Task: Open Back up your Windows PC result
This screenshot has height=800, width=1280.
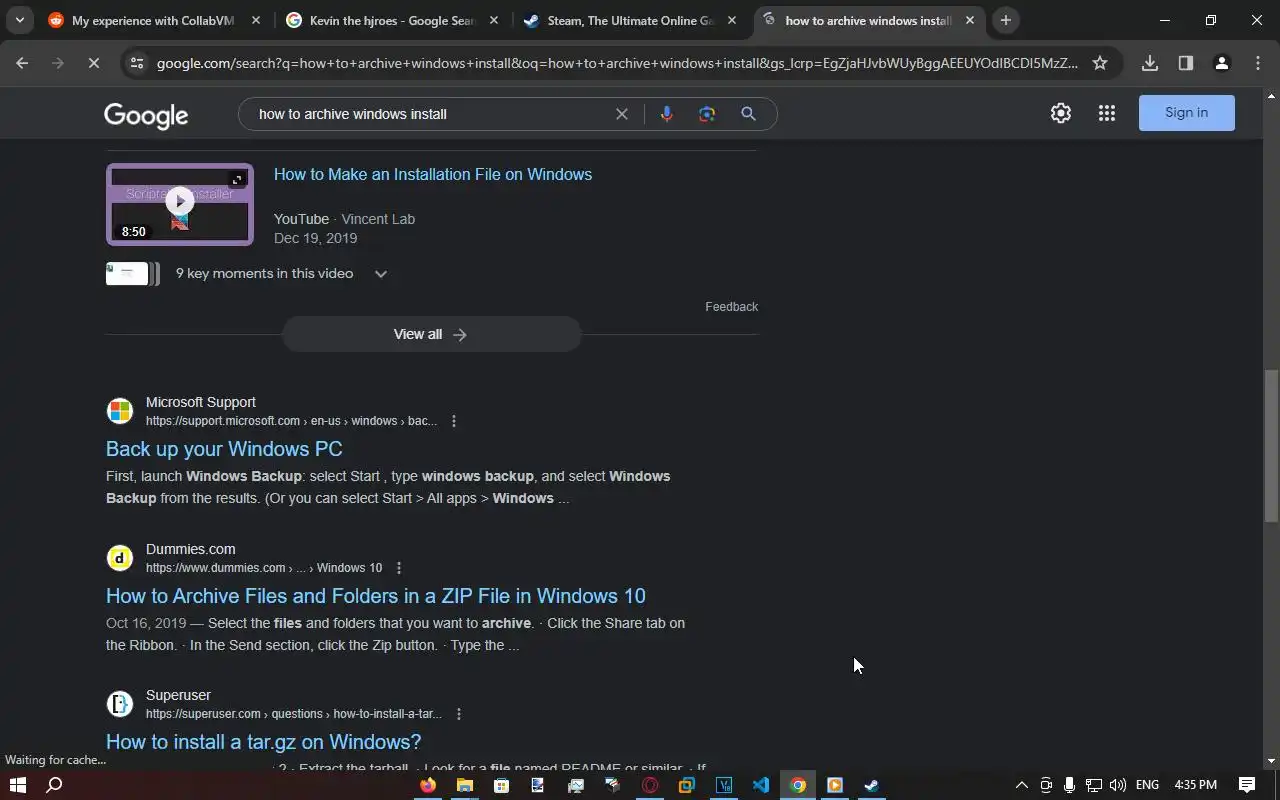Action: (224, 449)
